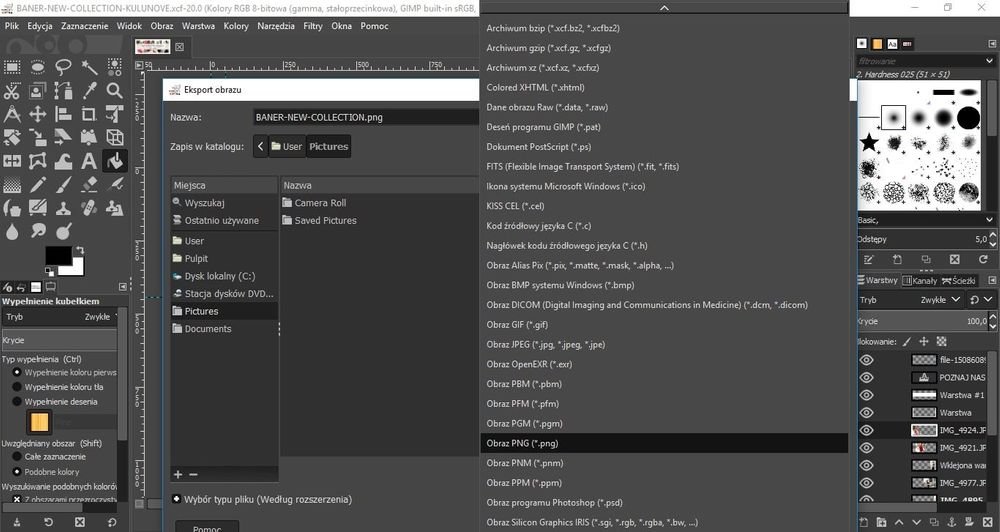Open the Narzędzia menu
1000x532 pixels.
coord(276,26)
